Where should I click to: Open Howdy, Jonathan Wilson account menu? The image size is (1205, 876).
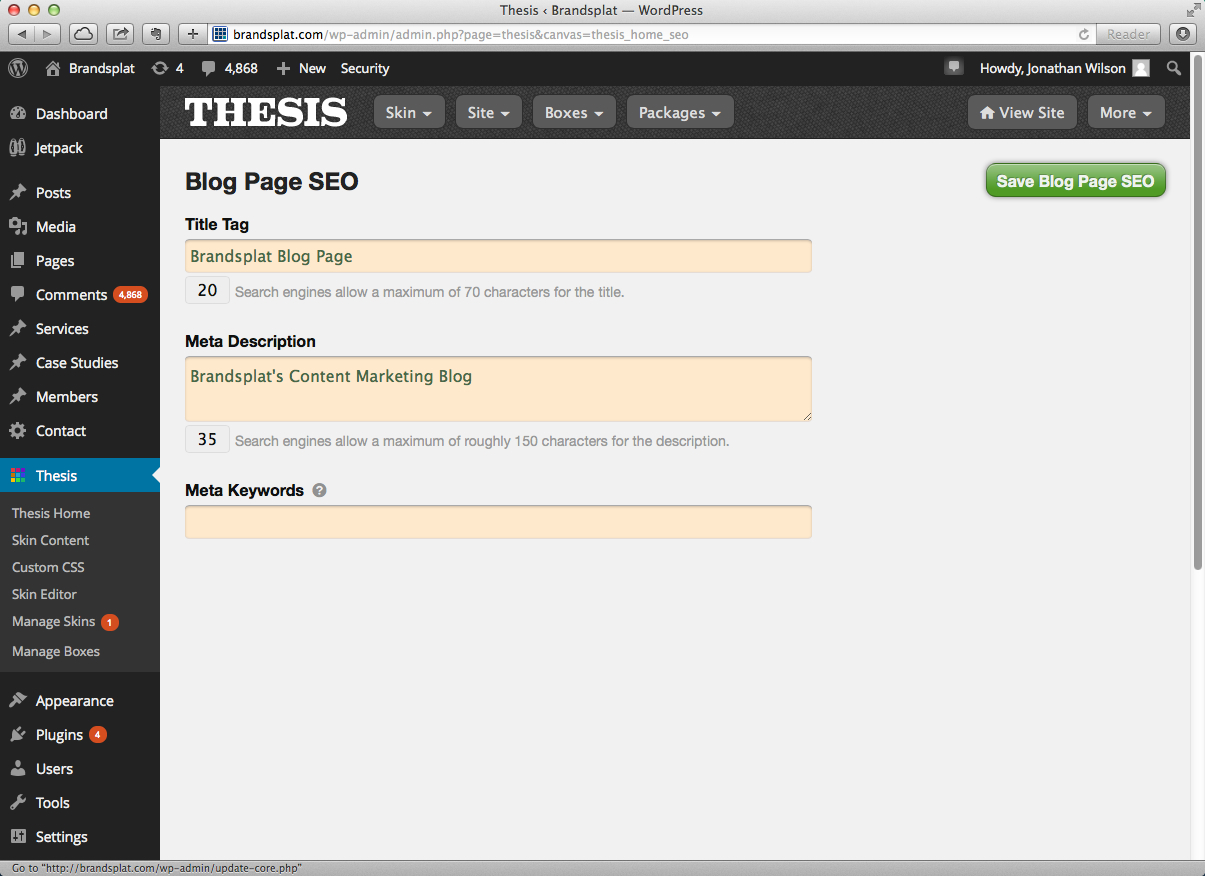click(x=1064, y=68)
